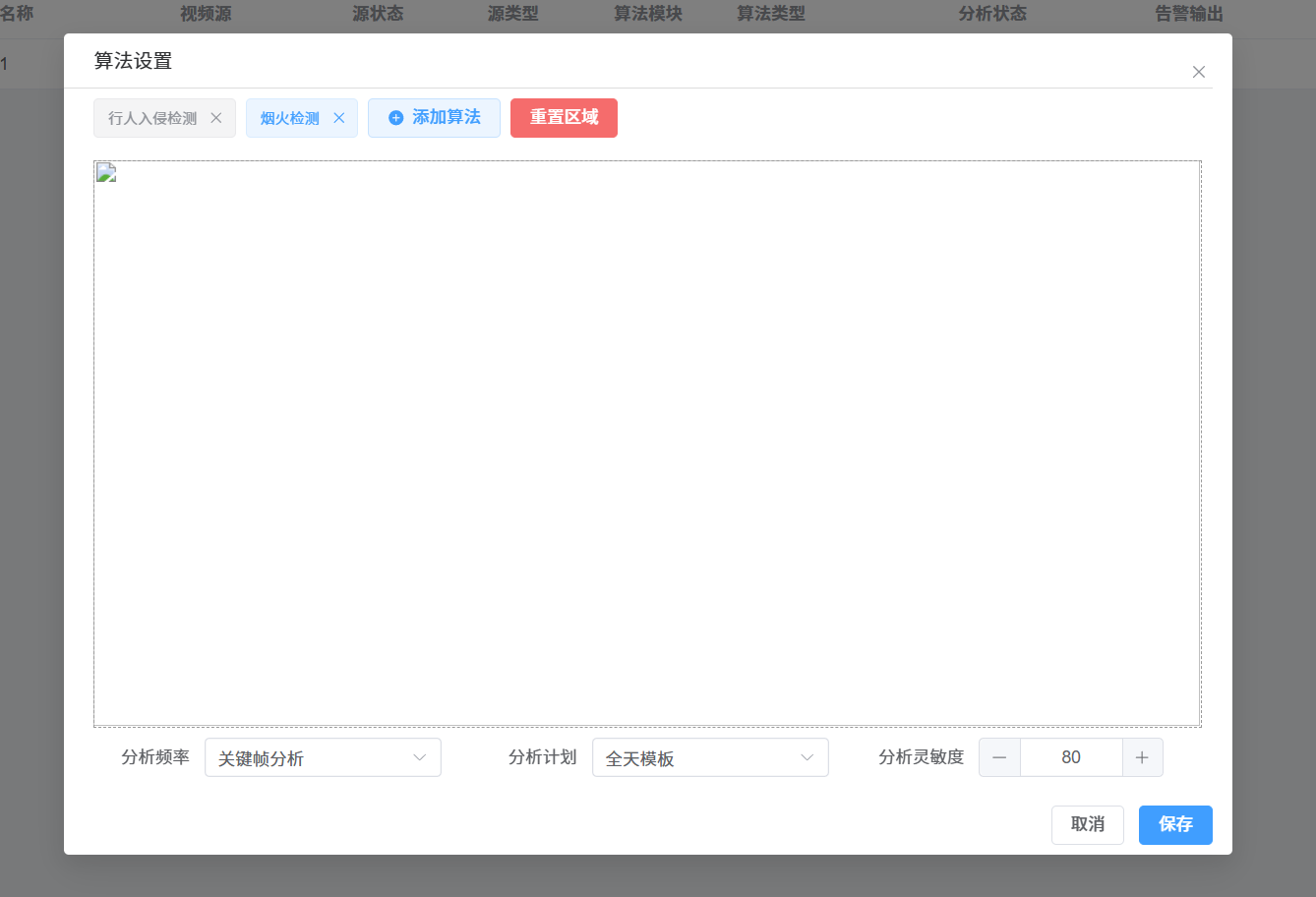The width and height of the screenshot is (1316, 897).
Task: Click the broken image icon in the canvas
Action: (106, 174)
